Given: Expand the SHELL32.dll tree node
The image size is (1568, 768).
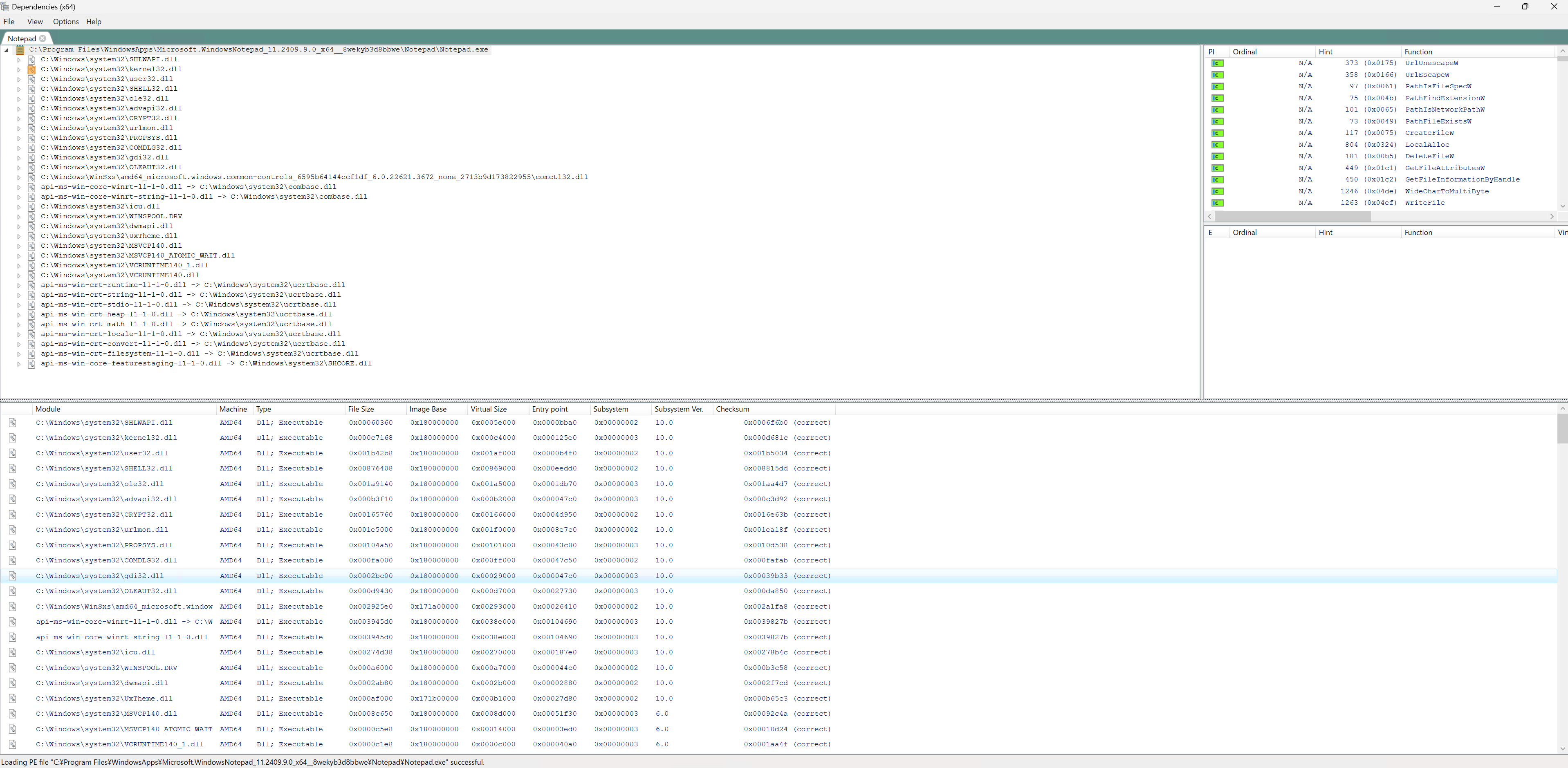Looking at the screenshot, I should click(19, 89).
